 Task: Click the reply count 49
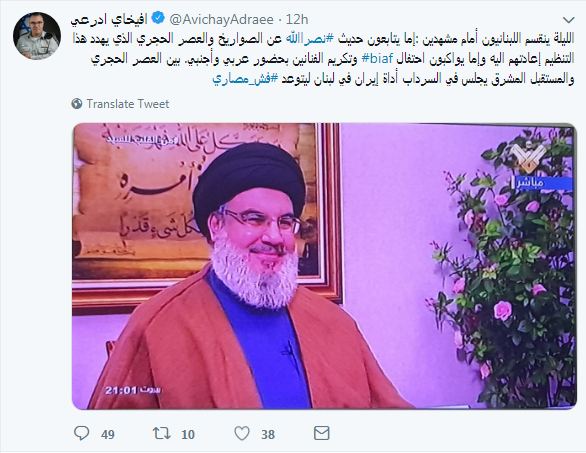[x=108, y=434]
